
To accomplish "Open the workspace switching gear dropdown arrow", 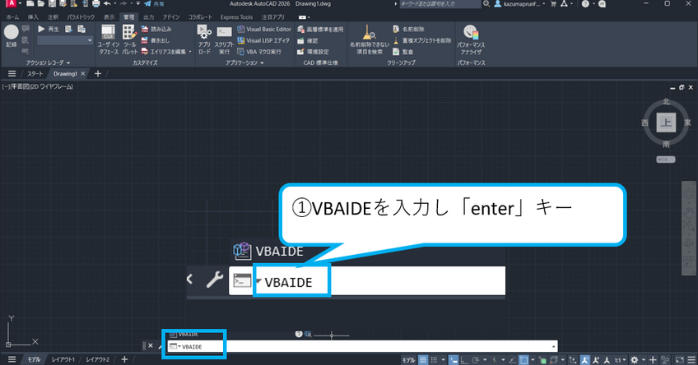I will (643, 360).
